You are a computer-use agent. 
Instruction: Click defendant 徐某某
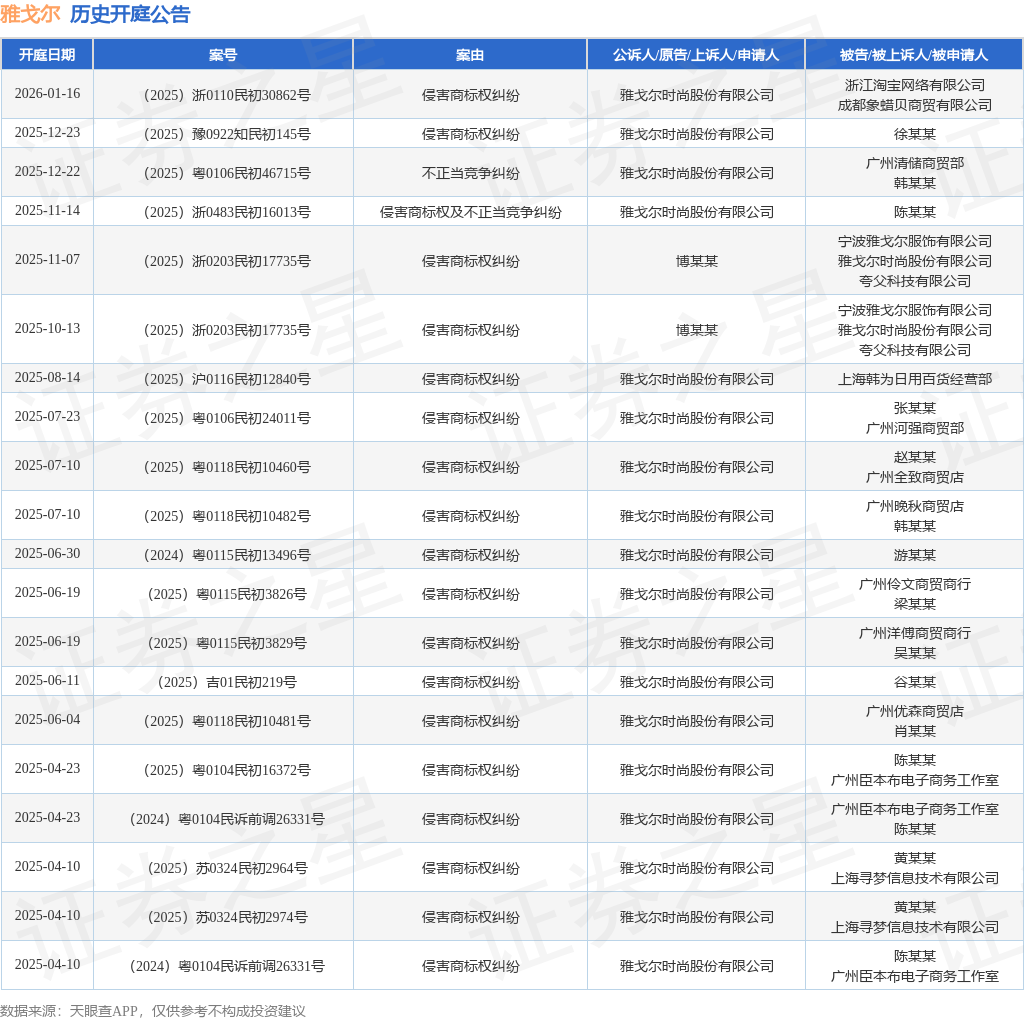pos(914,135)
